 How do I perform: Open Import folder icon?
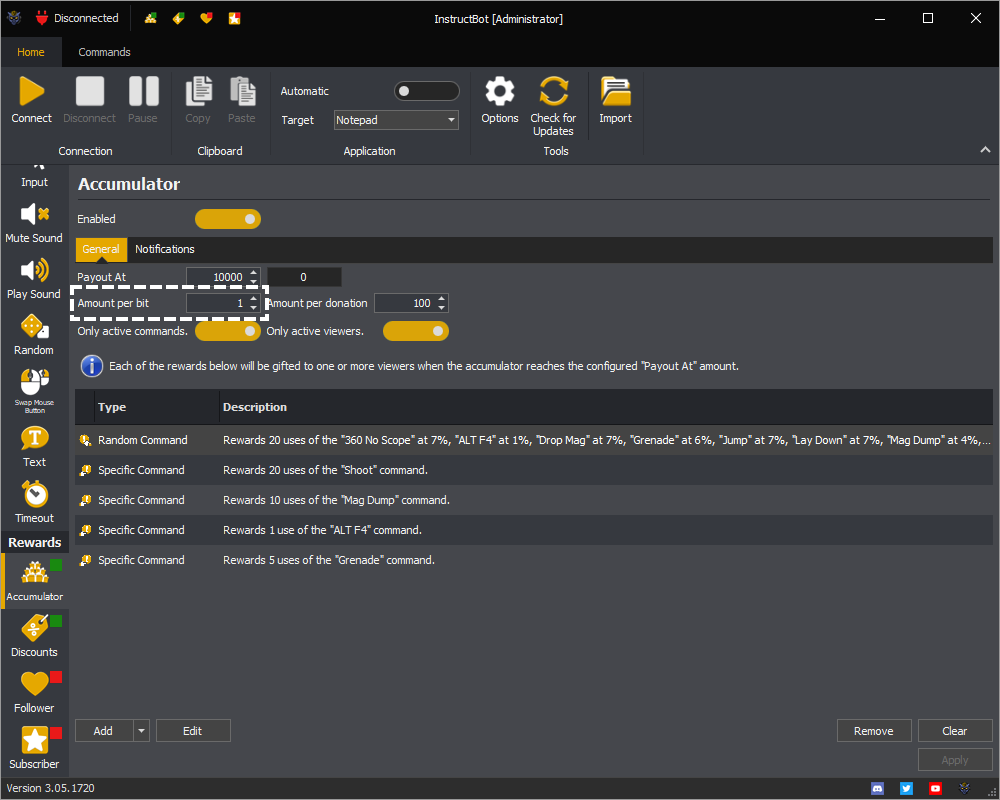click(615, 91)
